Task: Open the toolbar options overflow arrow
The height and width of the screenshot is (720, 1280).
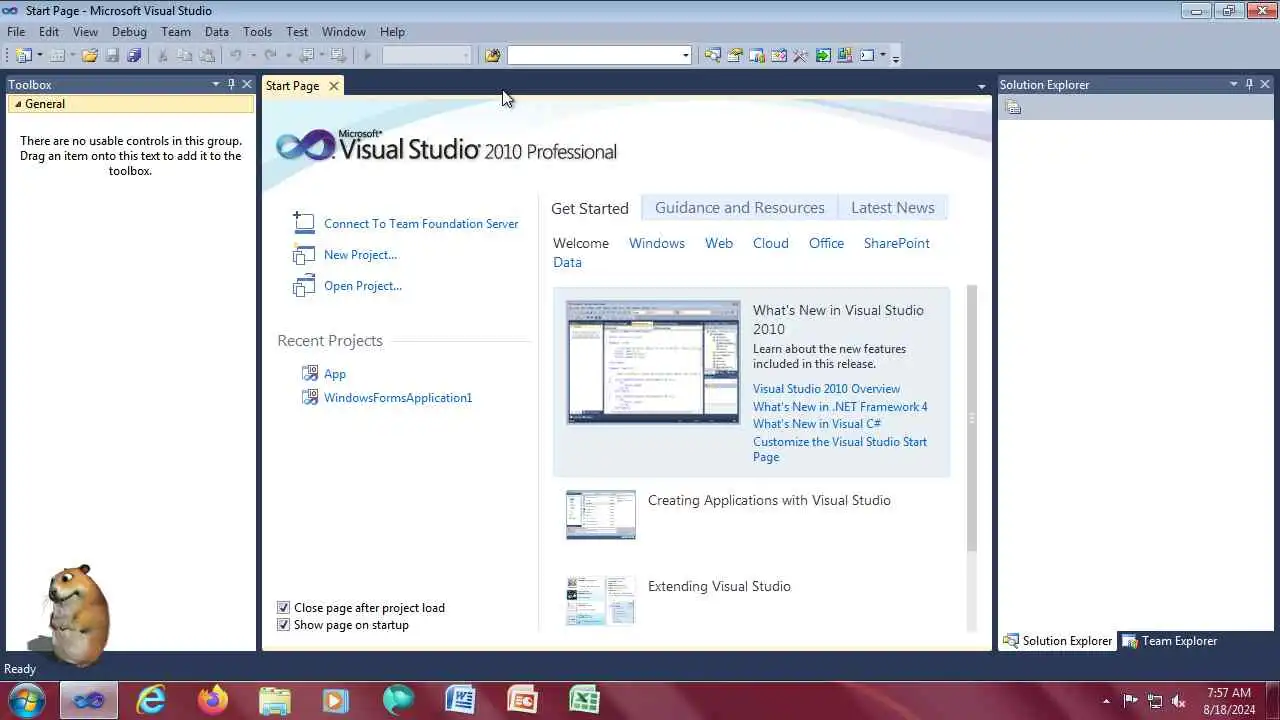Action: [896, 57]
